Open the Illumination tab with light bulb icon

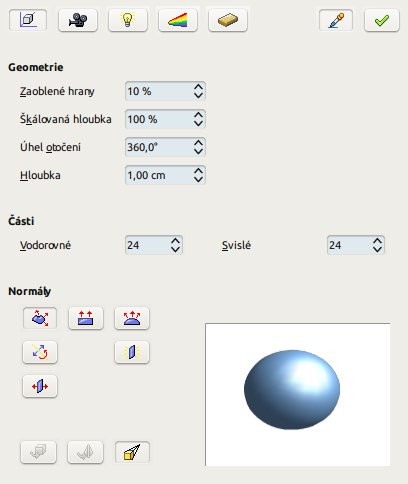pyautogui.click(x=128, y=20)
